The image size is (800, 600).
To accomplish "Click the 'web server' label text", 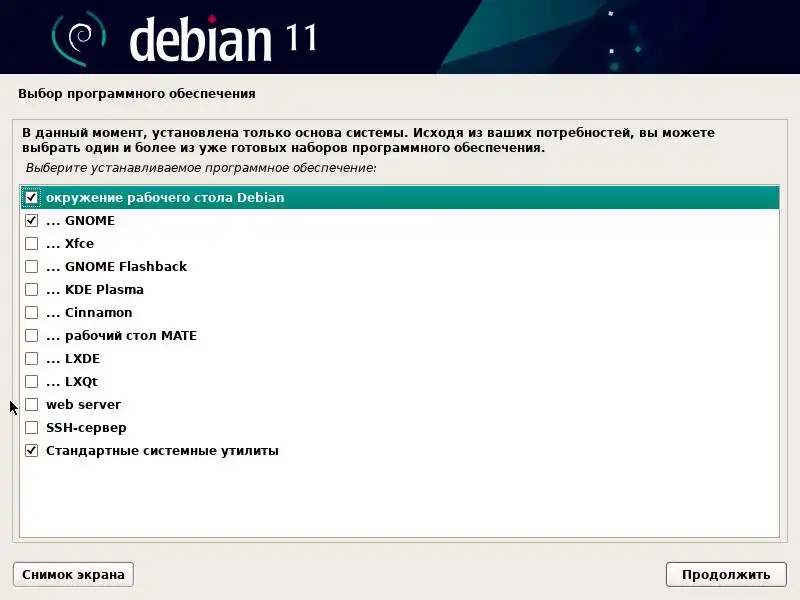I will (84, 405).
